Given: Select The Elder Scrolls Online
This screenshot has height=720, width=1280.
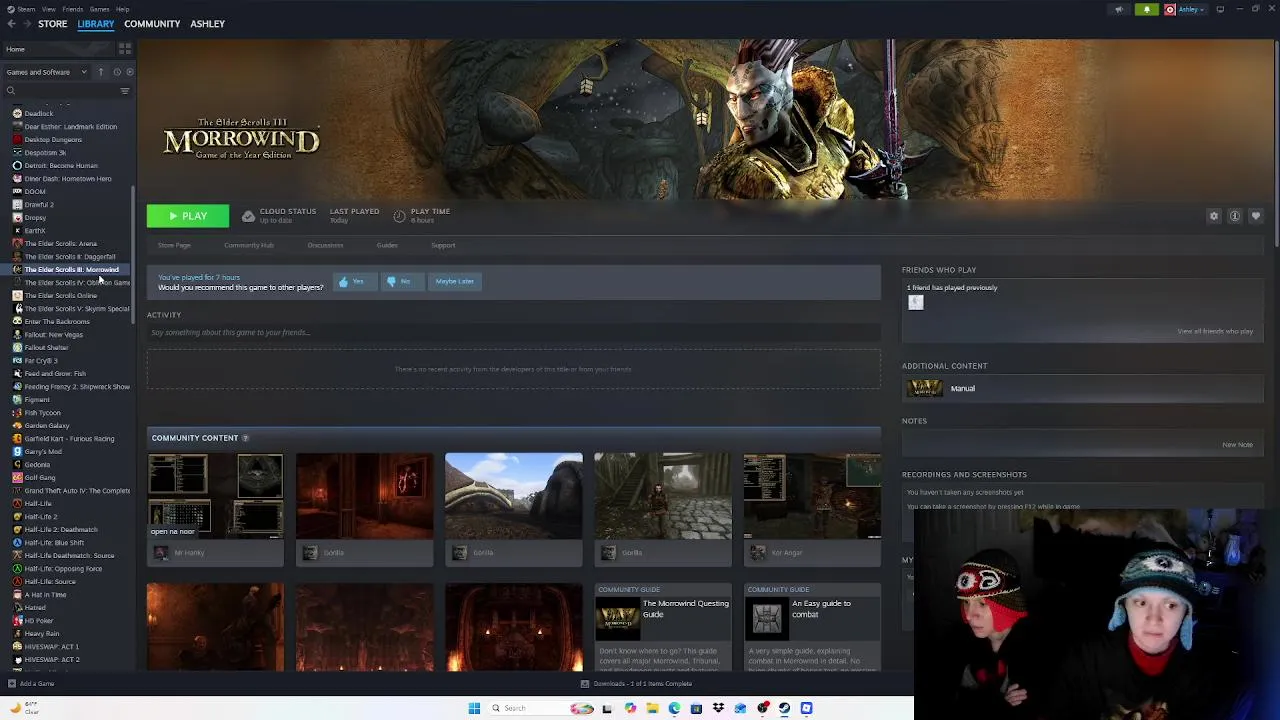Looking at the screenshot, I should point(60,295).
